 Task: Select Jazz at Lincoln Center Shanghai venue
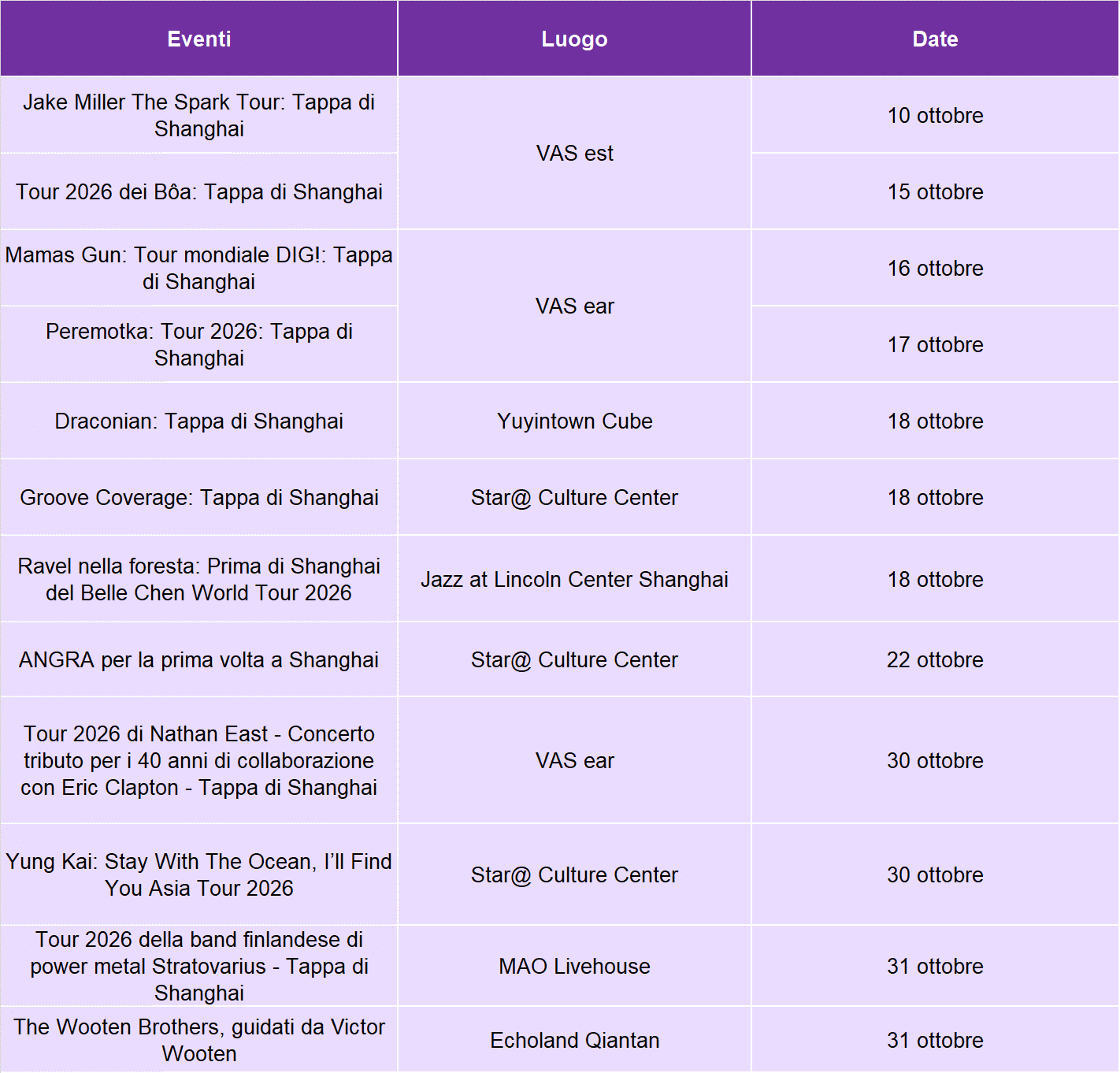click(x=574, y=579)
